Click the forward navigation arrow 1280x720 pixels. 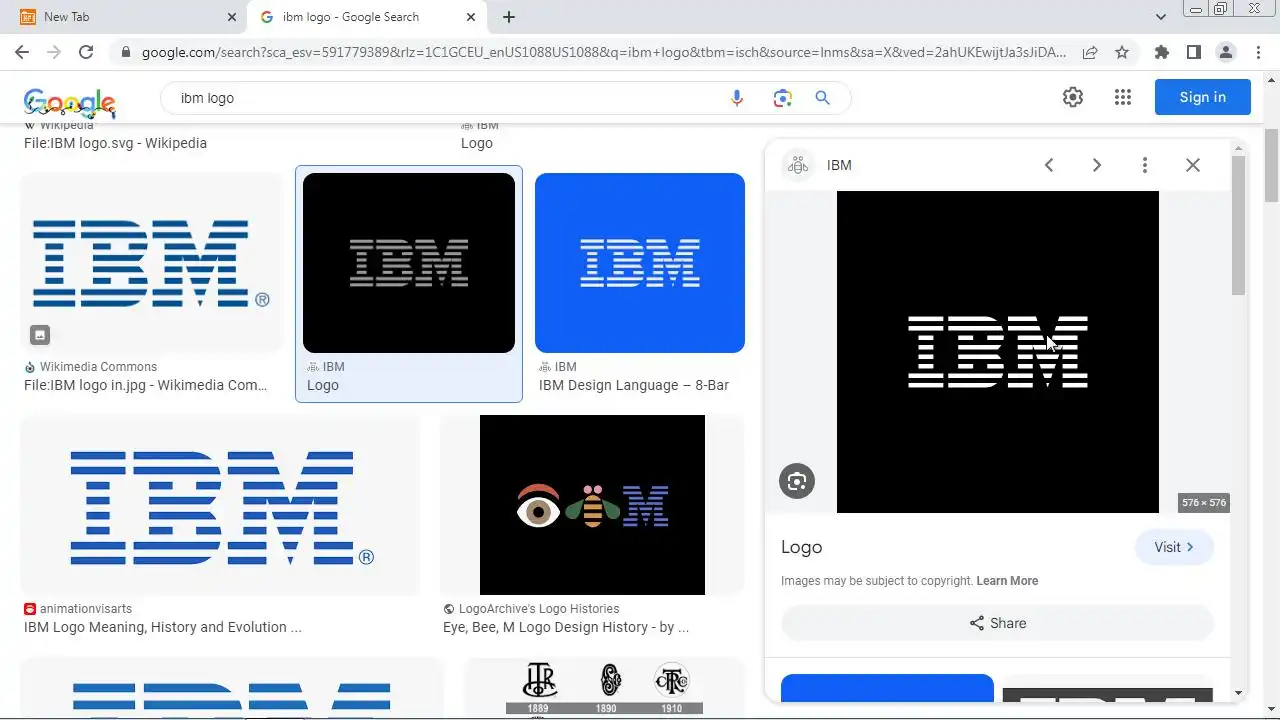tap(54, 52)
